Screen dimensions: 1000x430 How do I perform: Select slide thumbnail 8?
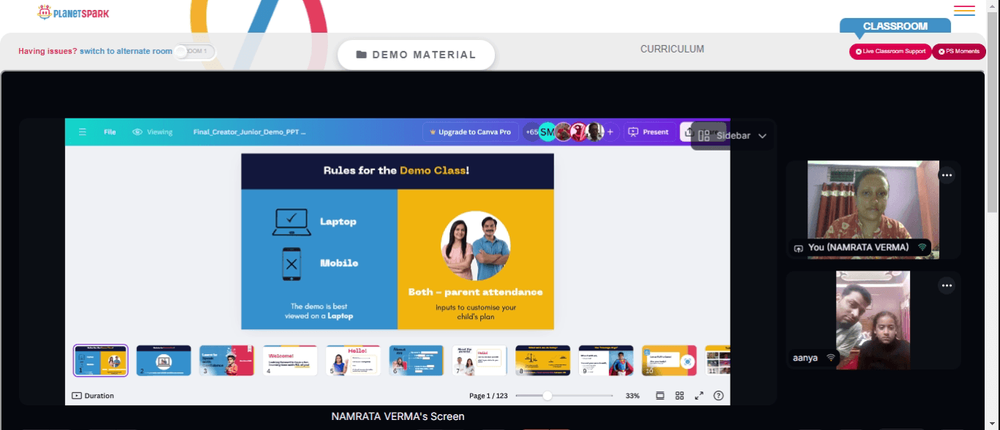tap(543, 360)
